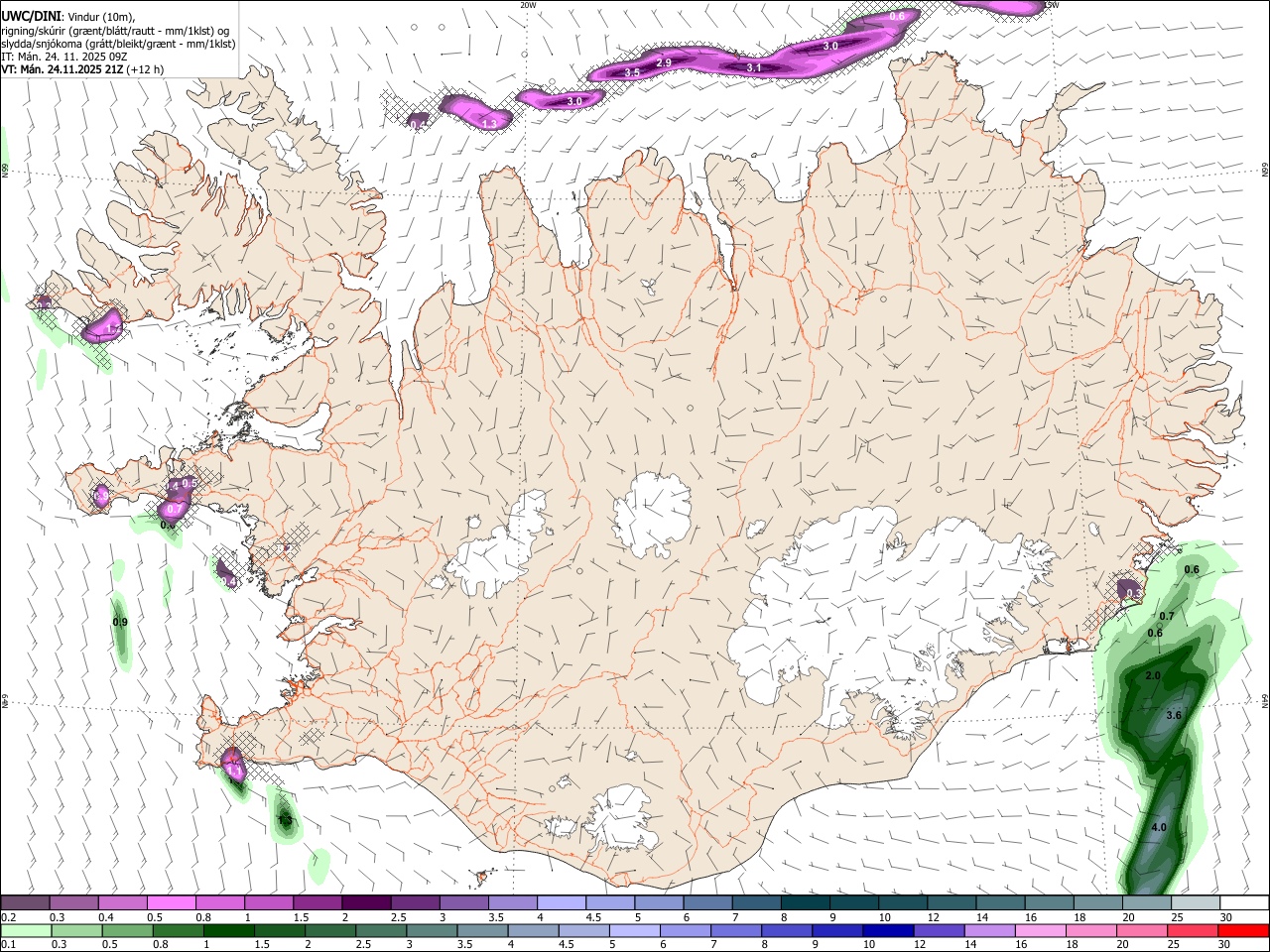Click the darkest purple swatch in the snow scale
Viewport: 1270px width, 952px height.
(x=365, y=903)
